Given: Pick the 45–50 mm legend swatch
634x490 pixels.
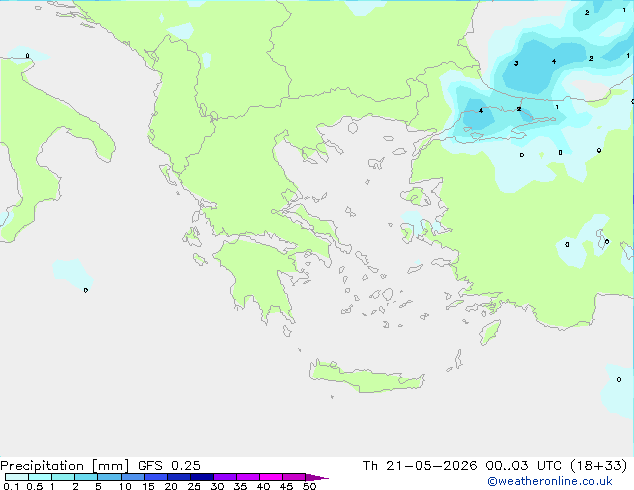Looking at the screenshot, I should (x=294, y=477).
